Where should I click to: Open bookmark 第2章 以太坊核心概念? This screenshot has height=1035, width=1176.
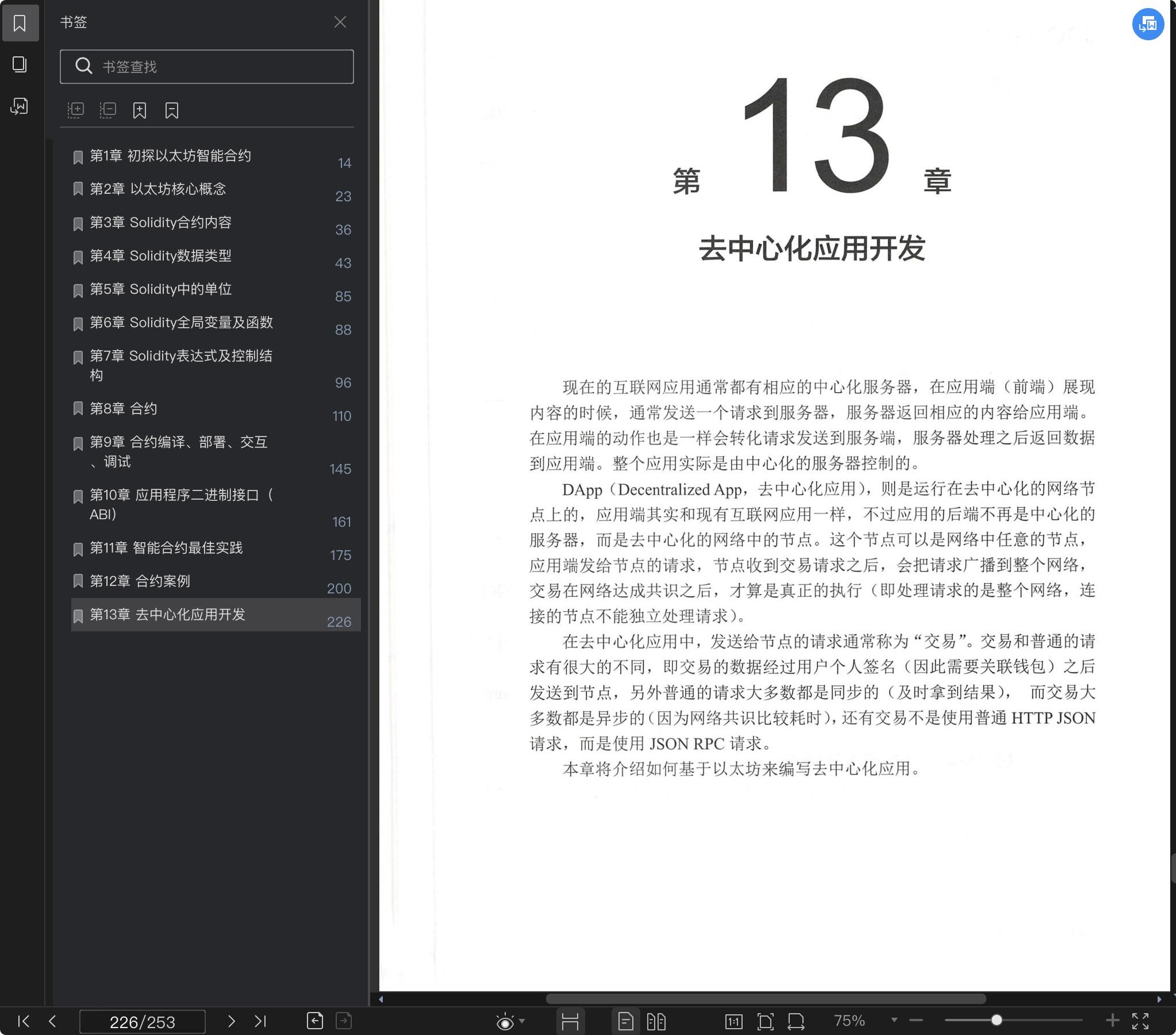pyautogui.click(x=216, y=190)
